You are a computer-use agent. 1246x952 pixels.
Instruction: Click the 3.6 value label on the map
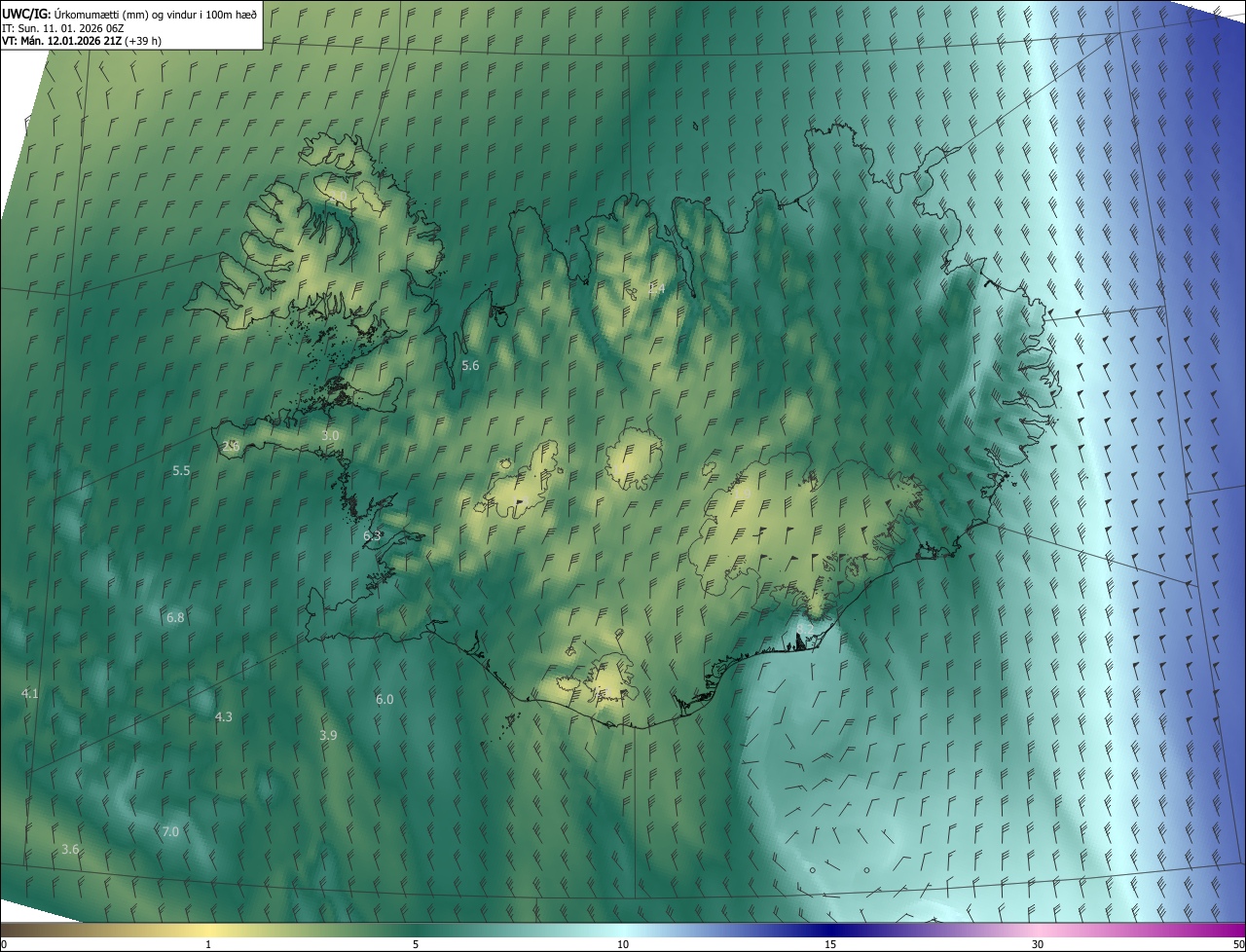click(x=70, y=849)
